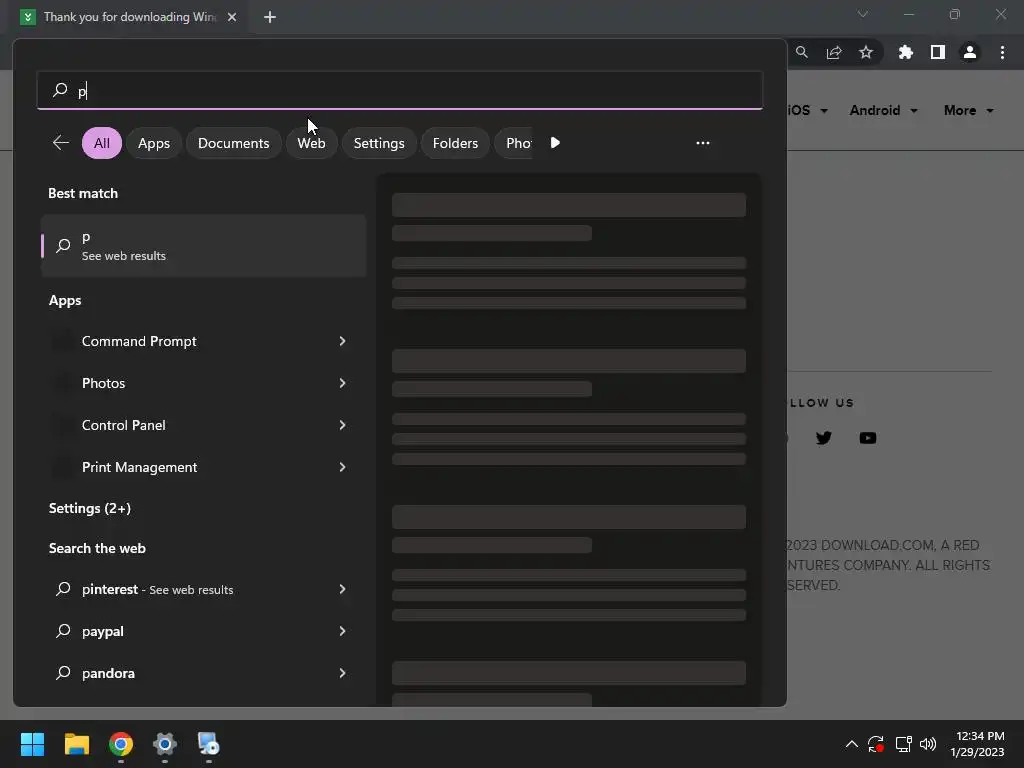1024x768 pixels.
Task: Bookmark this page with star icon
Action: (866, 52)
